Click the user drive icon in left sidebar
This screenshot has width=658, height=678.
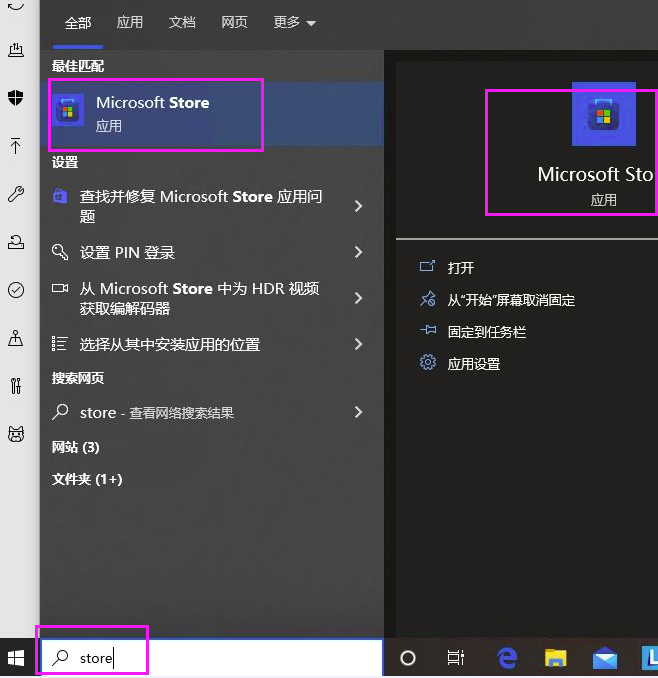pos(16,242)
